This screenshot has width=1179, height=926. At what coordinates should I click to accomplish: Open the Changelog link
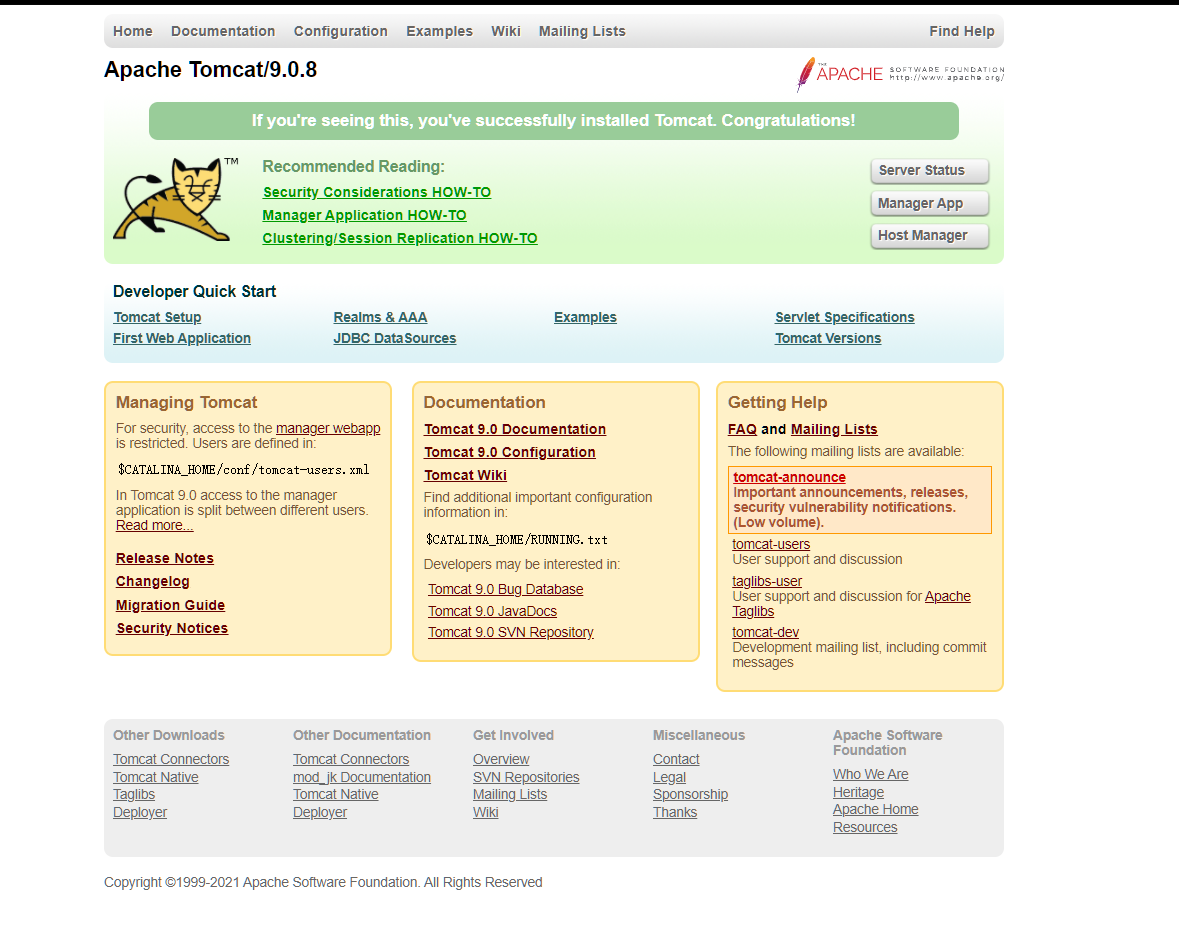[x=153, y=582]
